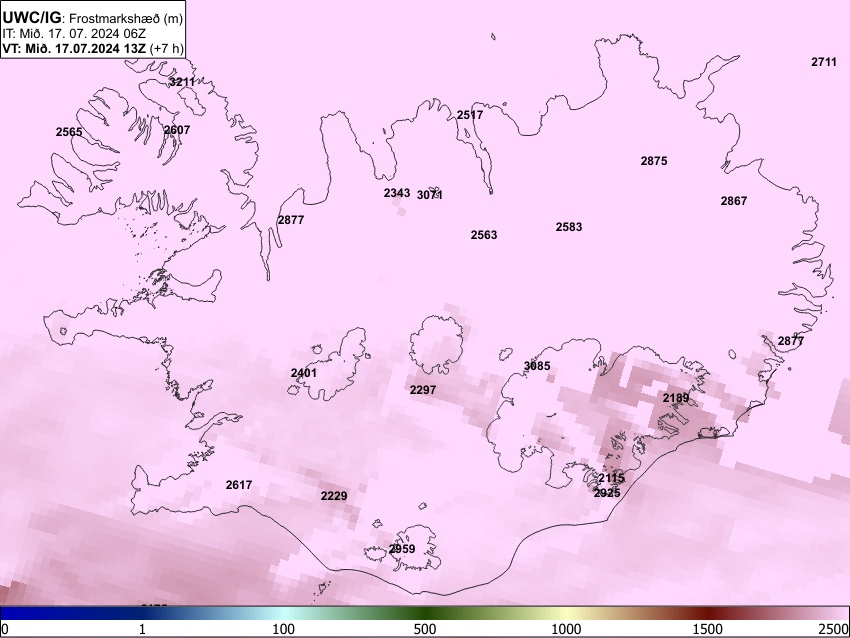Click the 500 tick on the color scale
The image size is (850, 638).
point(425,629)
